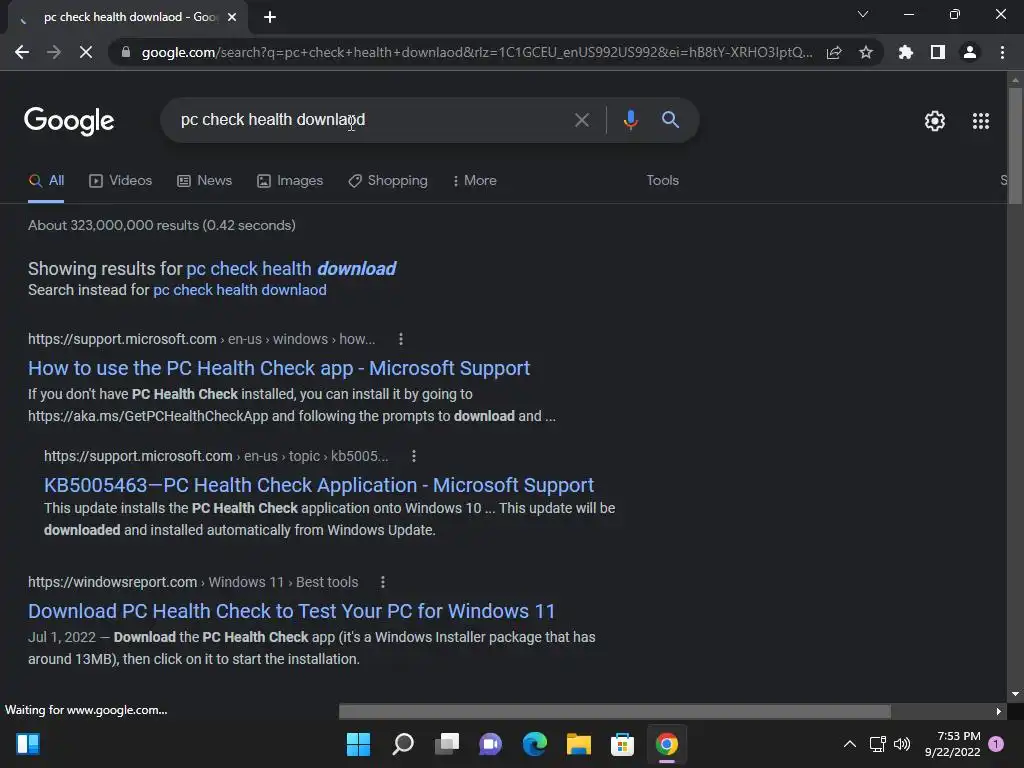
Task: Switch to the News tab
Action: (204, 180)
